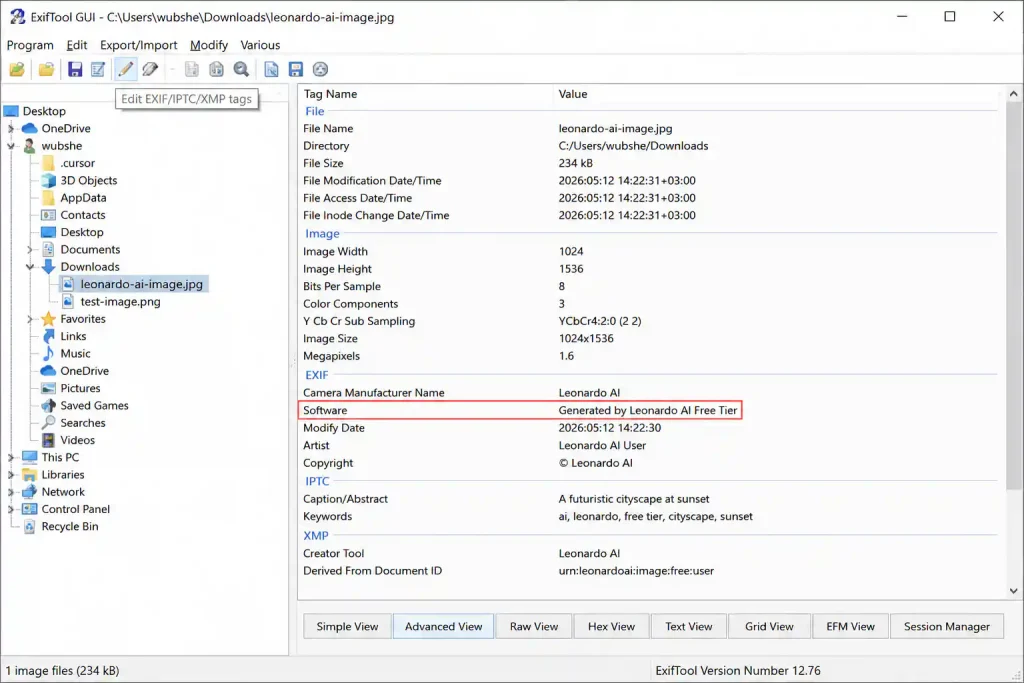Open the Modify menu
Image resolution: width=1024 pixels, height=683 pixels.
pos(209,45)
